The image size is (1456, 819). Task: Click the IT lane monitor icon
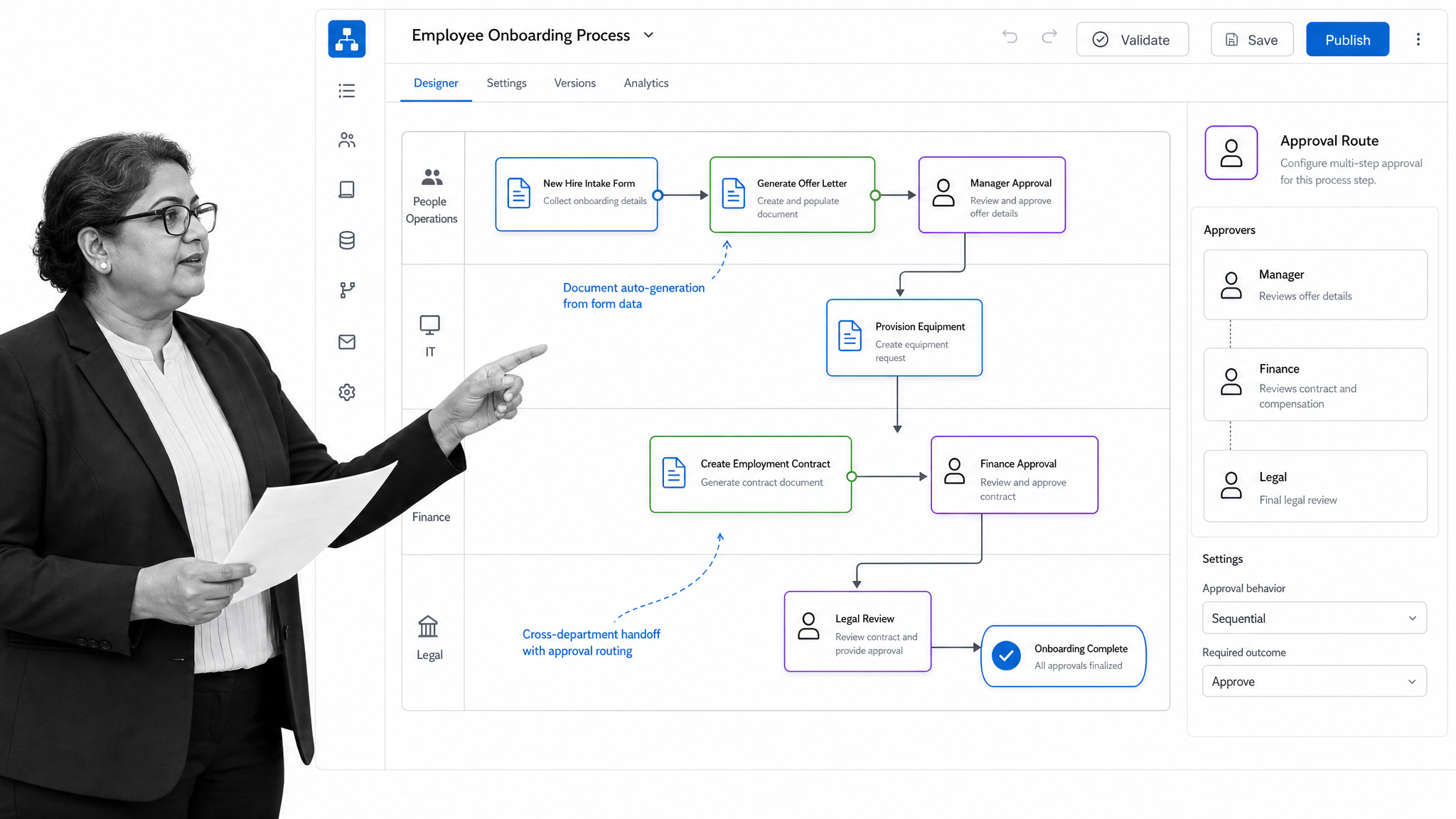coord(430,325)
